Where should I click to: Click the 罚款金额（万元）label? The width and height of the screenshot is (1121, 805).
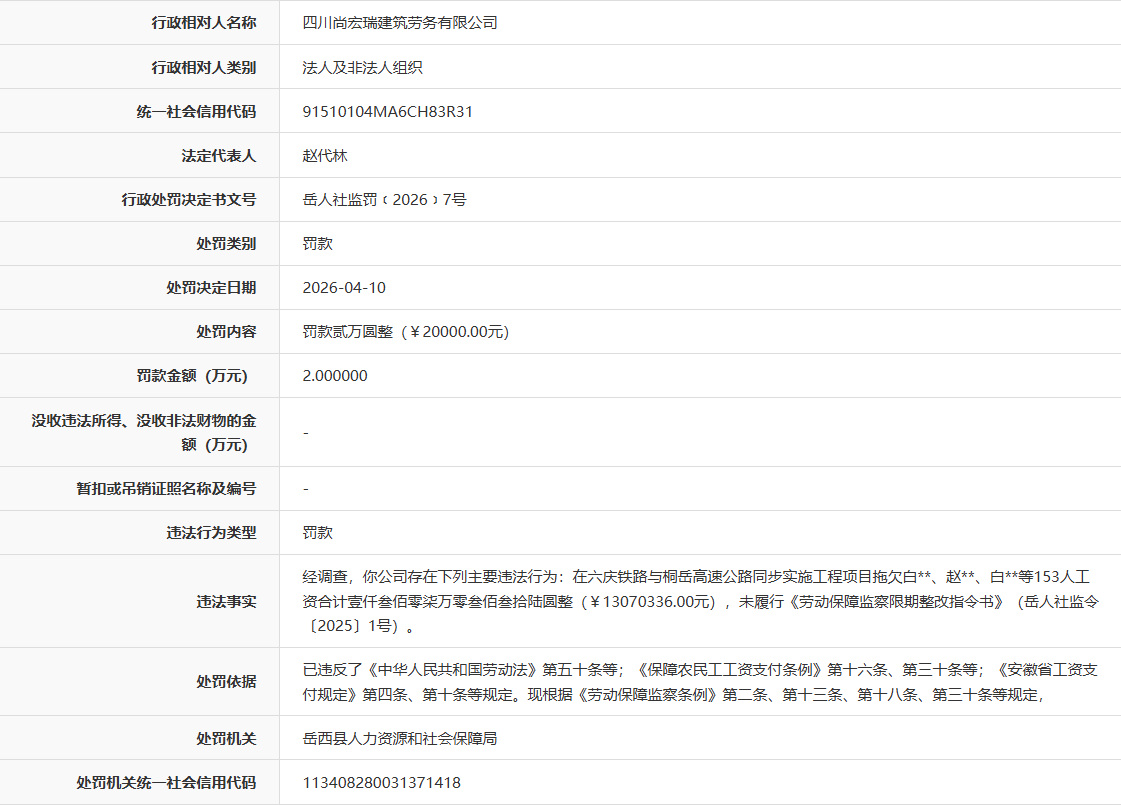193,376
